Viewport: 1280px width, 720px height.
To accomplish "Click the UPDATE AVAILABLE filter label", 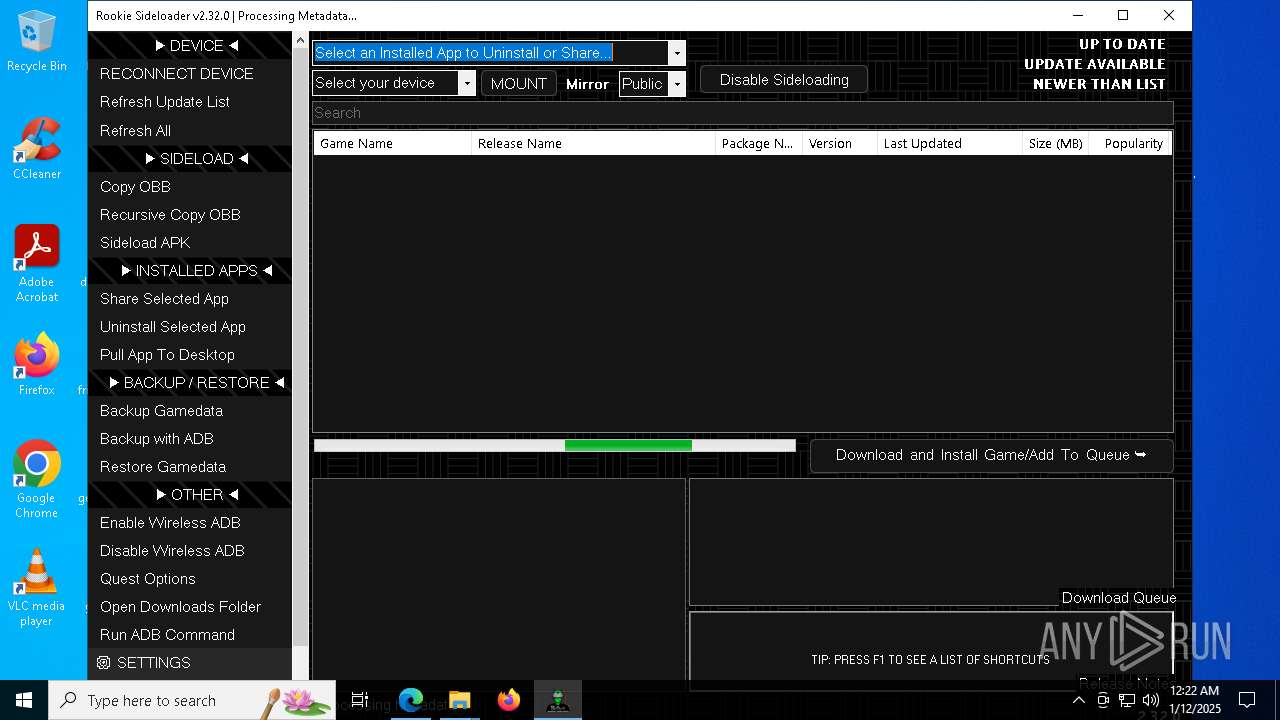I will click(x=1095, y=64).
